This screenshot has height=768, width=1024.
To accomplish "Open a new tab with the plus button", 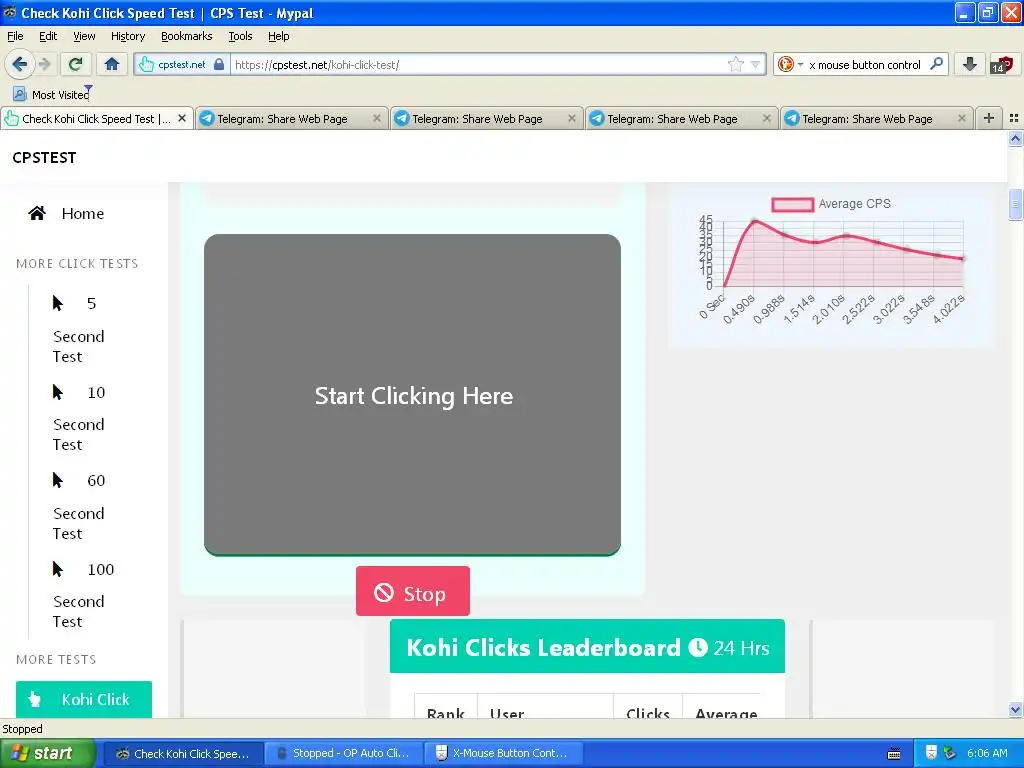I will (x=989, y=118).
